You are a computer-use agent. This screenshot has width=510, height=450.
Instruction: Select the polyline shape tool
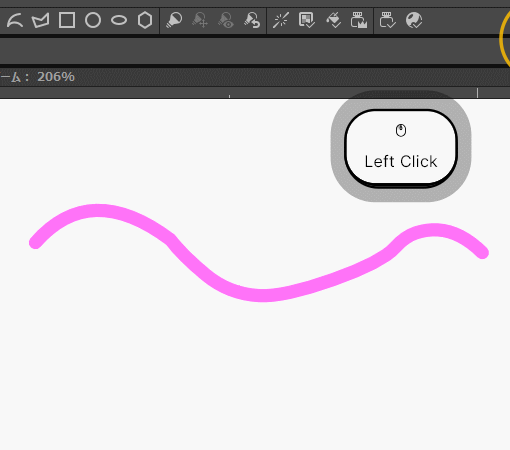(41, 20)
